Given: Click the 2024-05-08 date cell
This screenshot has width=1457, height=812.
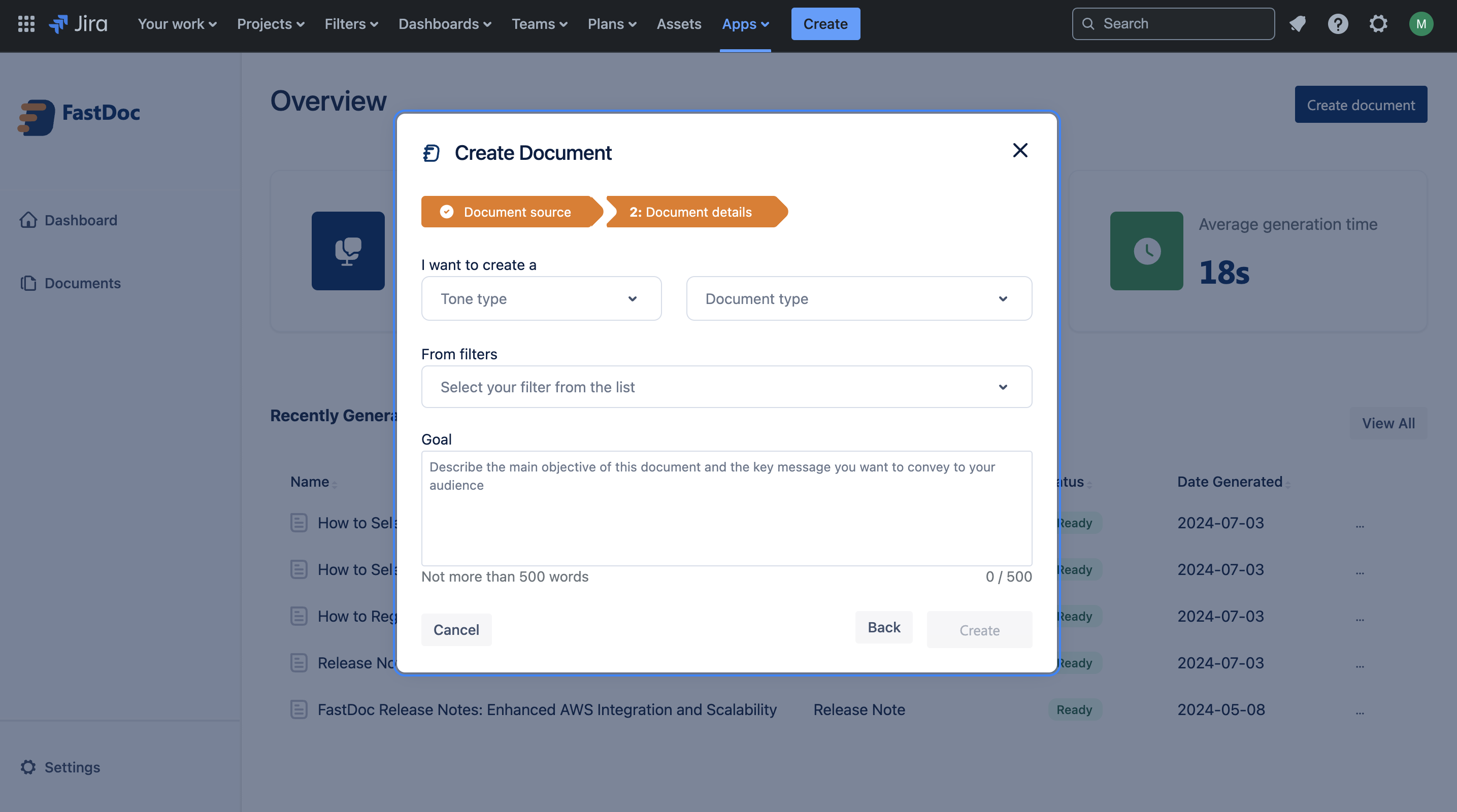Looking at the screenshot, I should [x=1220, y=709].
